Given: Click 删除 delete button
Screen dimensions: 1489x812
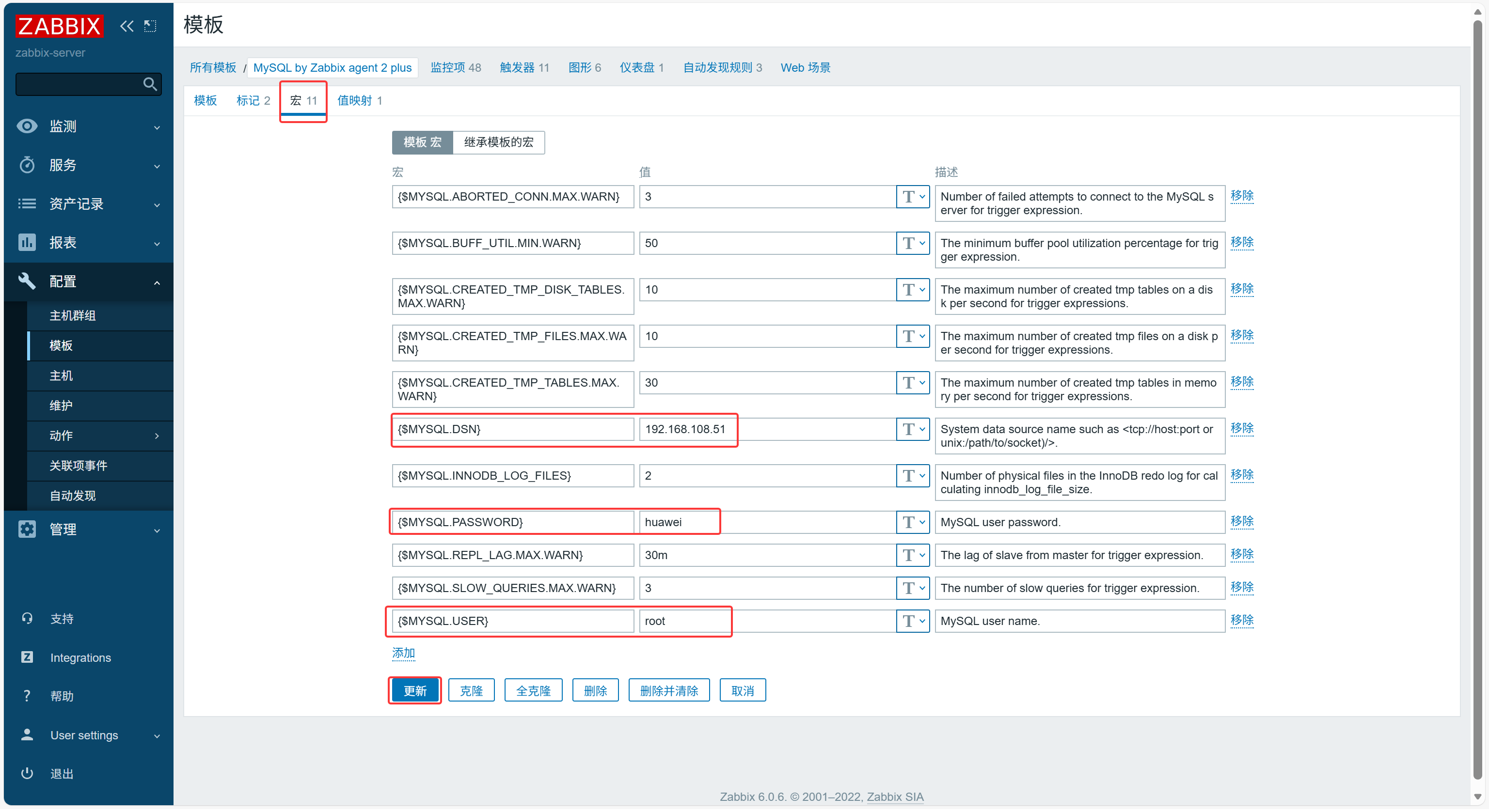Looking at the screenshot, I should [x=595, y=690].
